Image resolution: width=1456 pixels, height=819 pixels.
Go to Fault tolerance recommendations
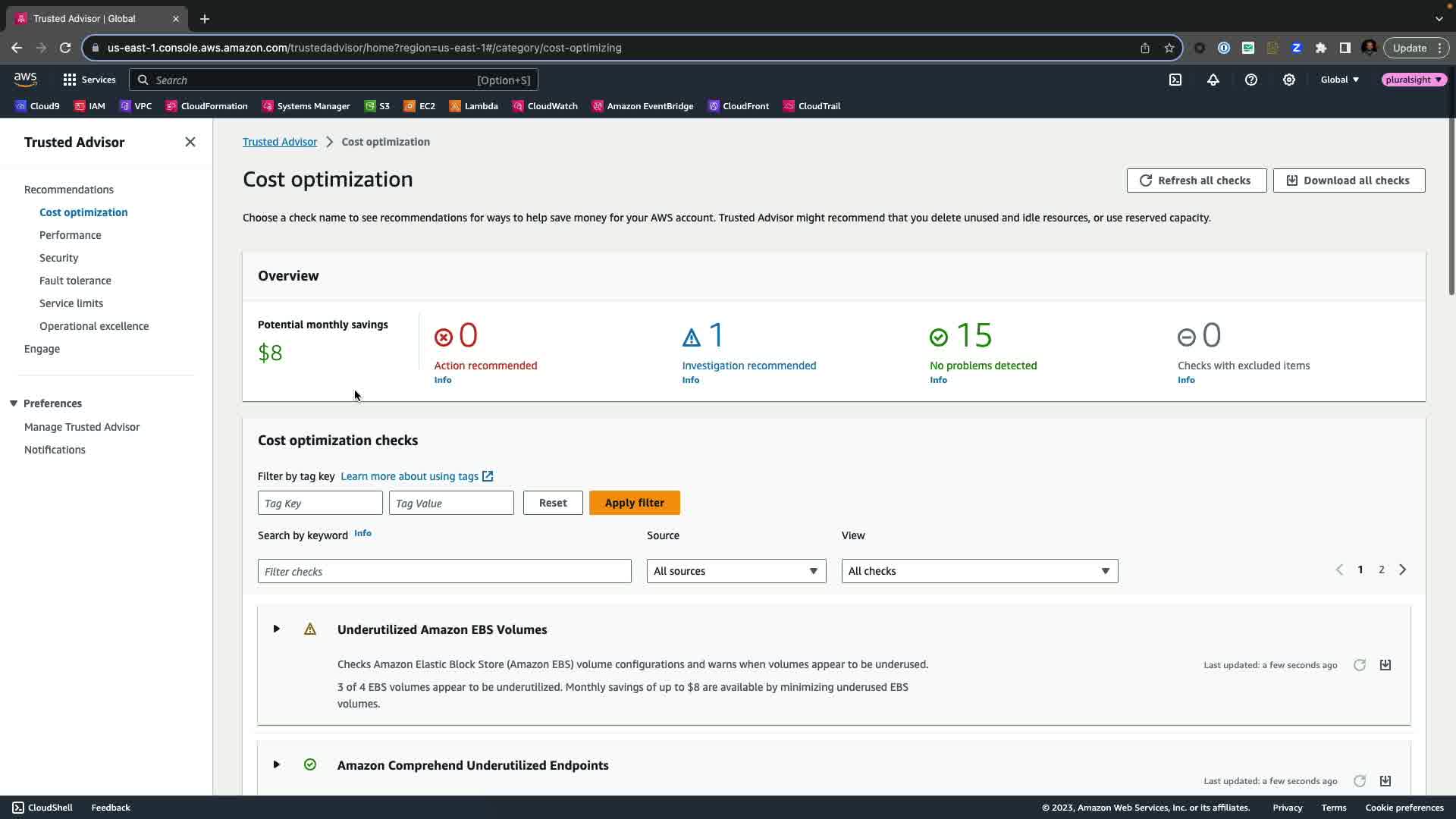pos(75,281)
